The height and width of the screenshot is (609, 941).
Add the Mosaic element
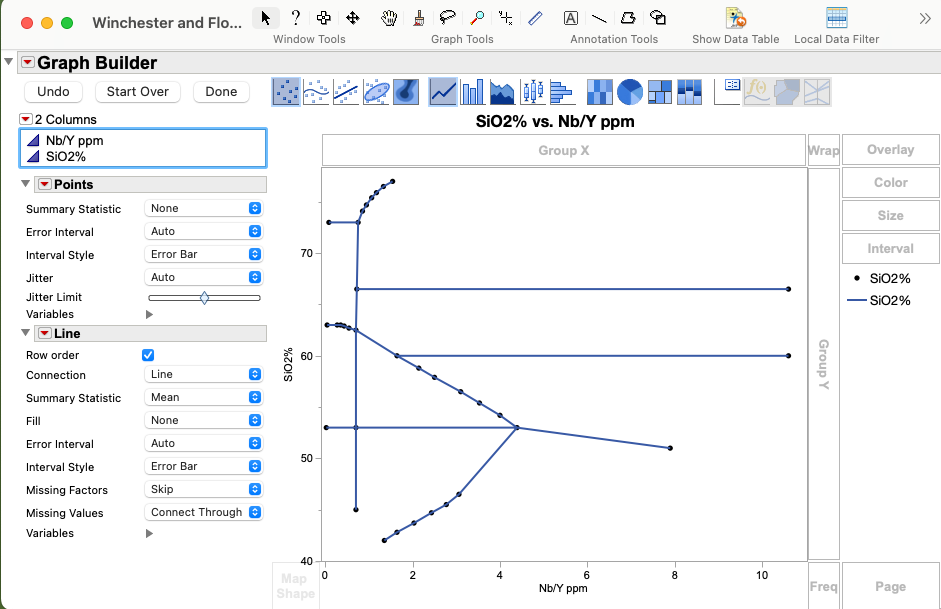[689, 92]
